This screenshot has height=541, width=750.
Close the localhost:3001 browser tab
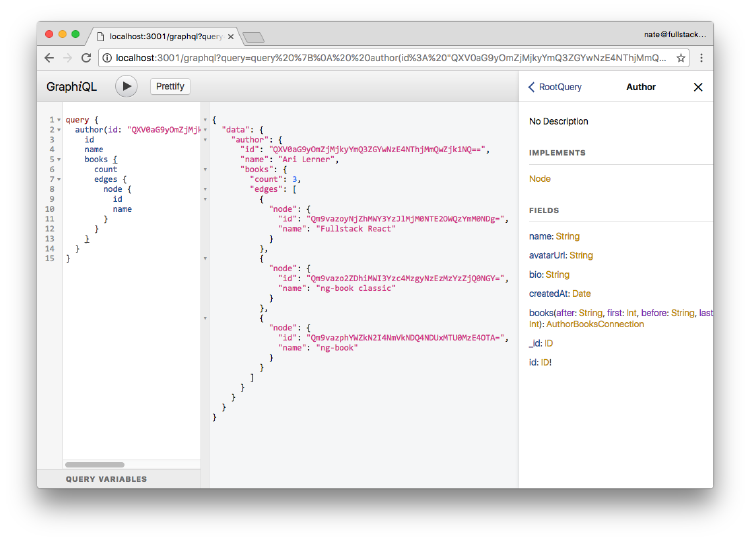point(232,36)
